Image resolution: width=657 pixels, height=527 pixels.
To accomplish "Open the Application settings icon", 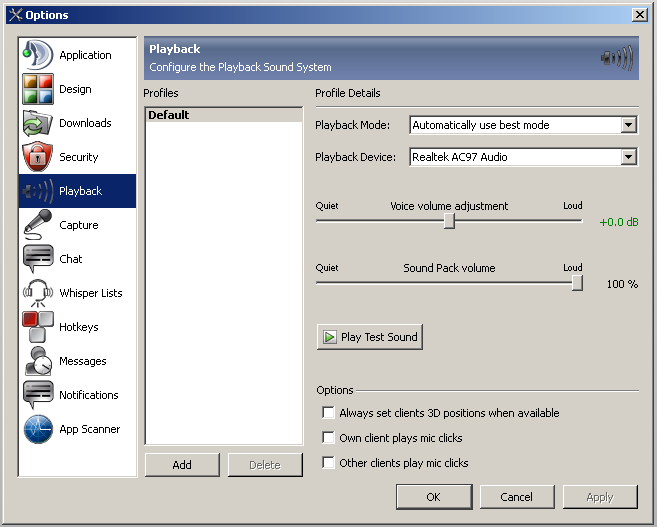I will 38,55.
